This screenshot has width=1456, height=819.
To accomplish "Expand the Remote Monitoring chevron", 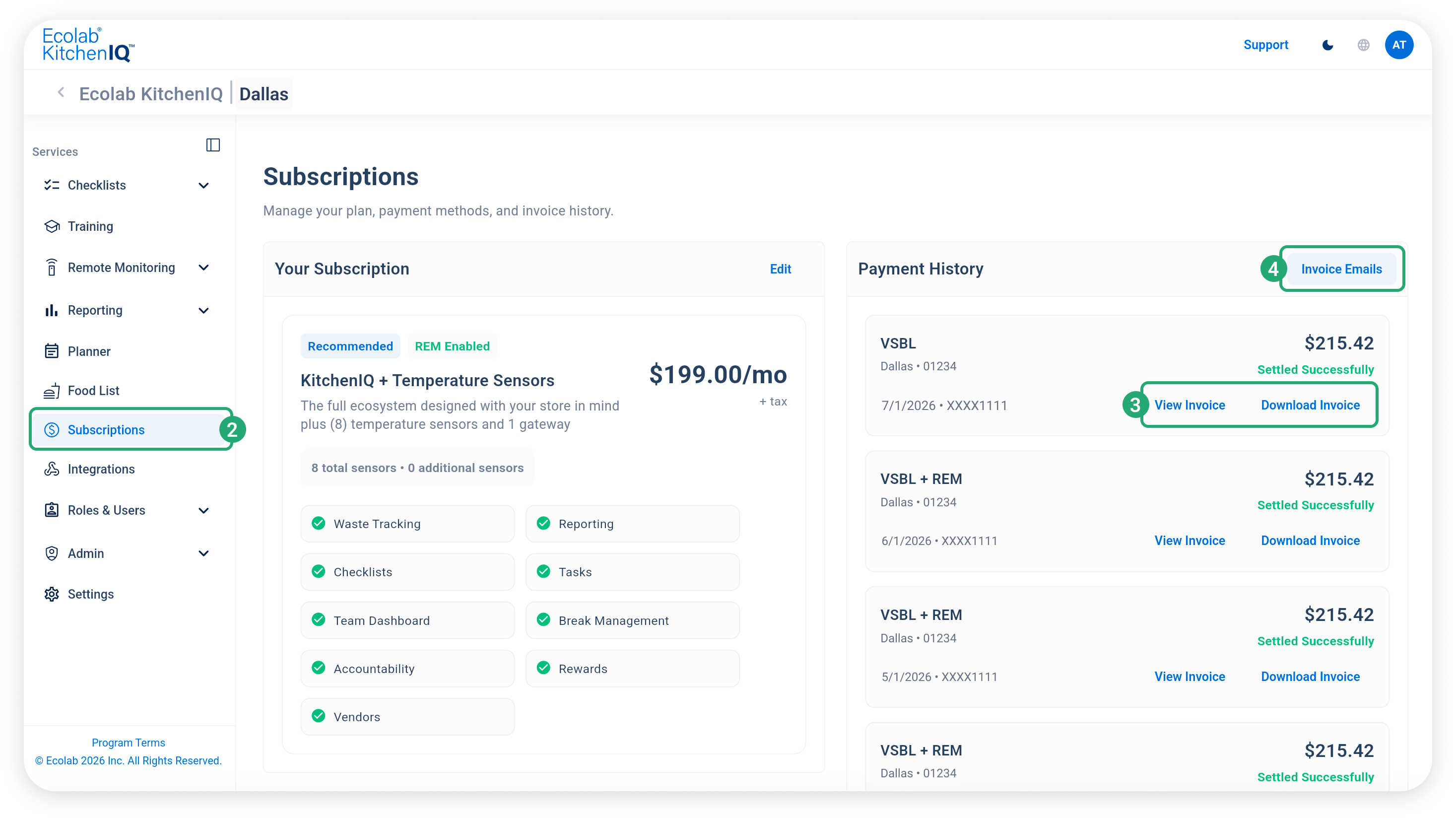I will (204, 268).
